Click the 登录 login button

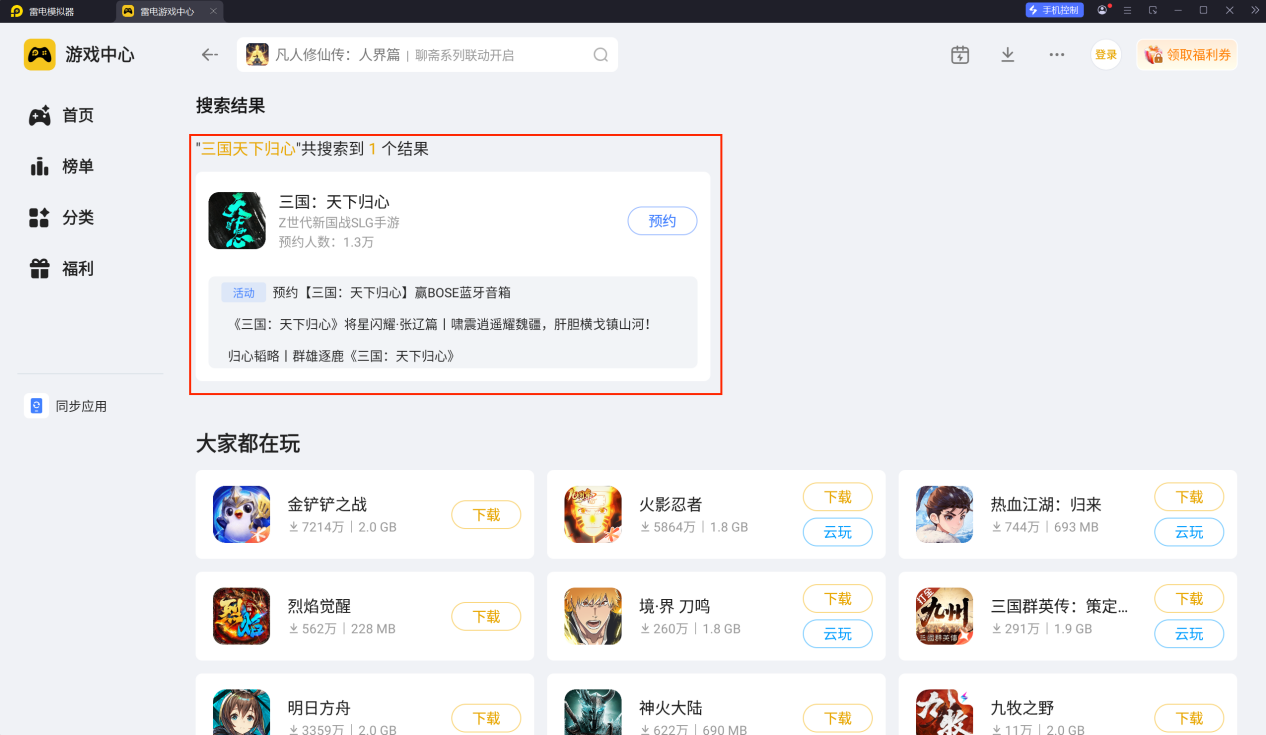1106,55
